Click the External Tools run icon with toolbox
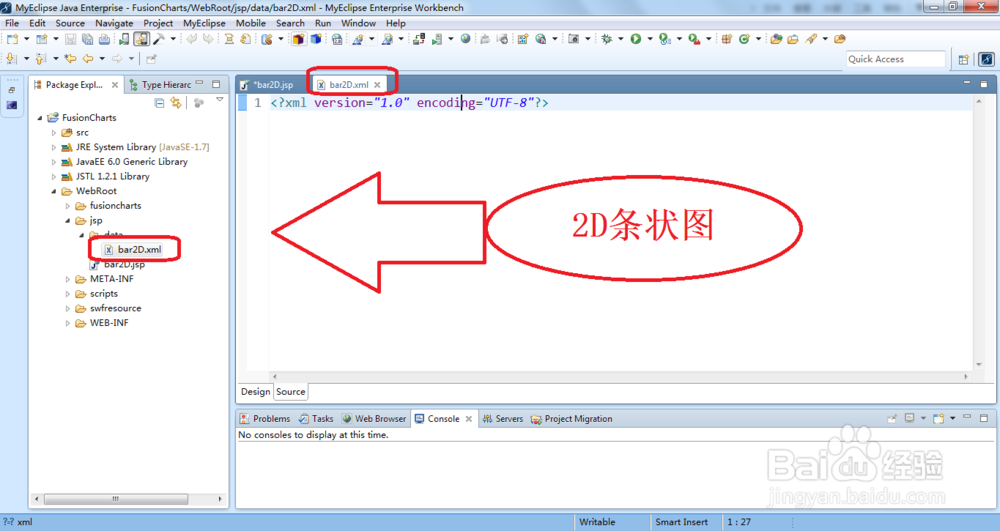The image size is (1000, 531). pyautogui.click(x=694, y=39)
